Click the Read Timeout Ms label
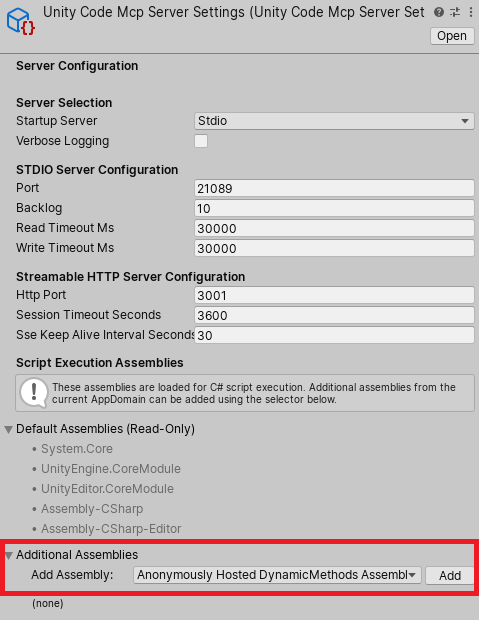 (x=65, y=228)
